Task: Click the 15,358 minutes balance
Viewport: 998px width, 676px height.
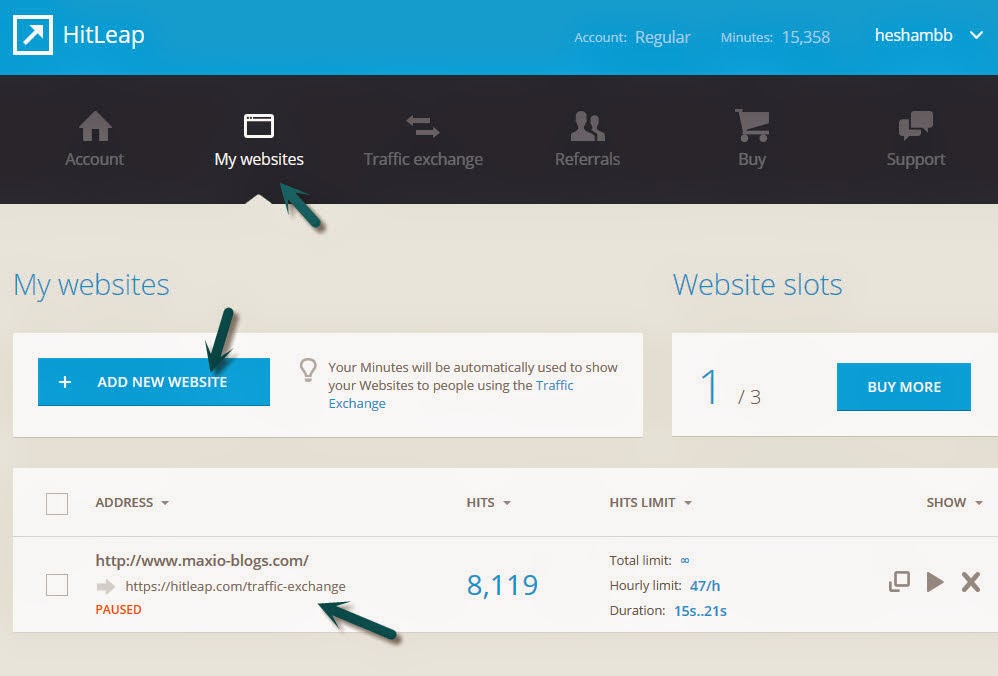Action: (806, 38)
